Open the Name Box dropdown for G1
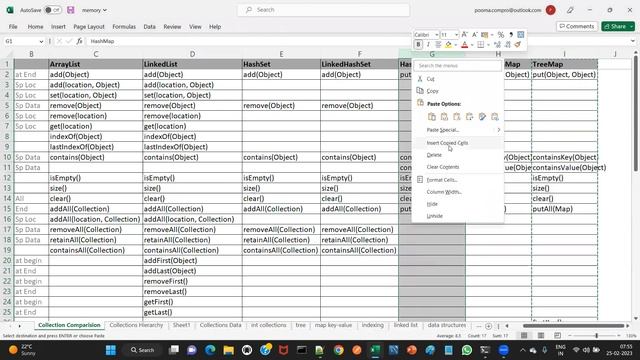The width and height of the screenshot is (640, 360). pyautogui.click(x=41, y=41)
